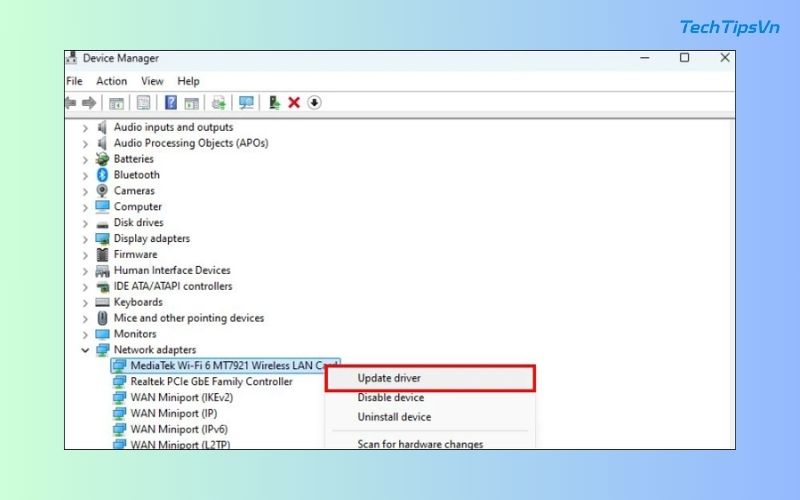This screenshot has width=800, height=500.
Task: Click the Back arrow toolbar icon
Action: click(71, 103)
